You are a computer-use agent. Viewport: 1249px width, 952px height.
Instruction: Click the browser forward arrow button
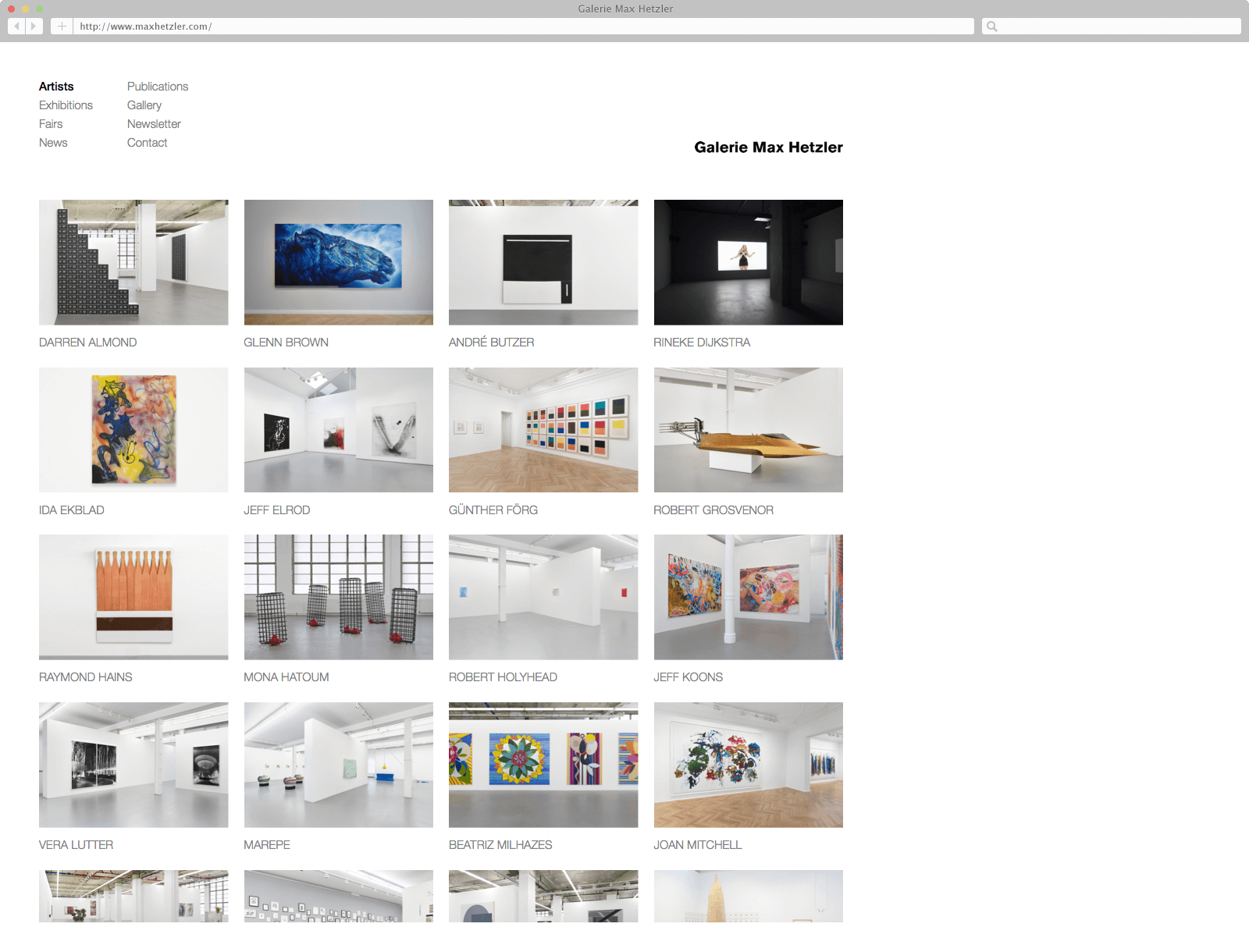34,26
